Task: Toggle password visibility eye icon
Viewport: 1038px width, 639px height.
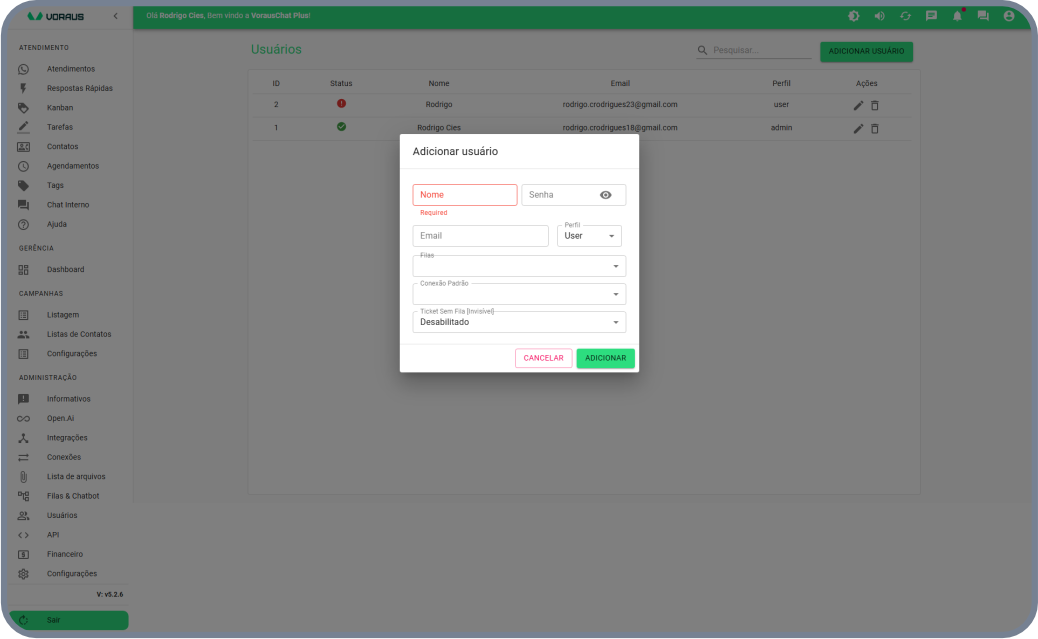Action: pos(605,195)
